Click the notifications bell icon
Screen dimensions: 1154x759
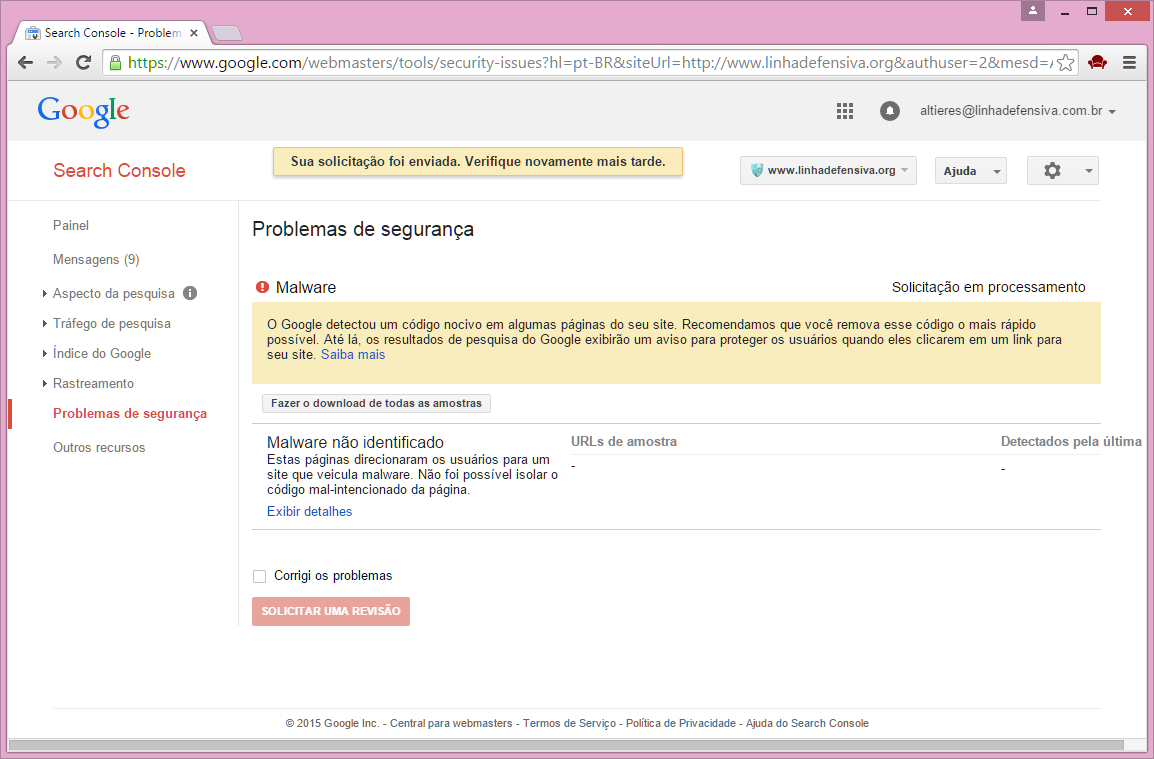889,111
